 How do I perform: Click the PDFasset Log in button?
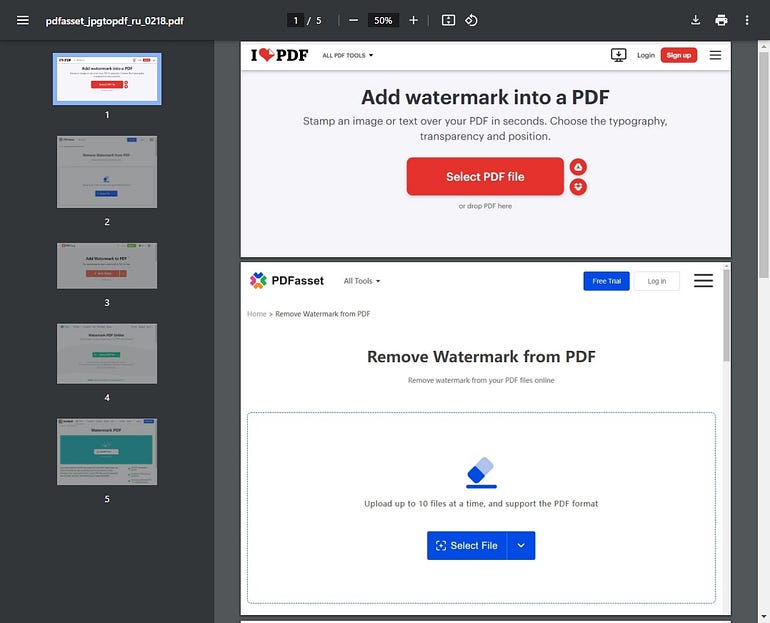[x=657, y=281]
